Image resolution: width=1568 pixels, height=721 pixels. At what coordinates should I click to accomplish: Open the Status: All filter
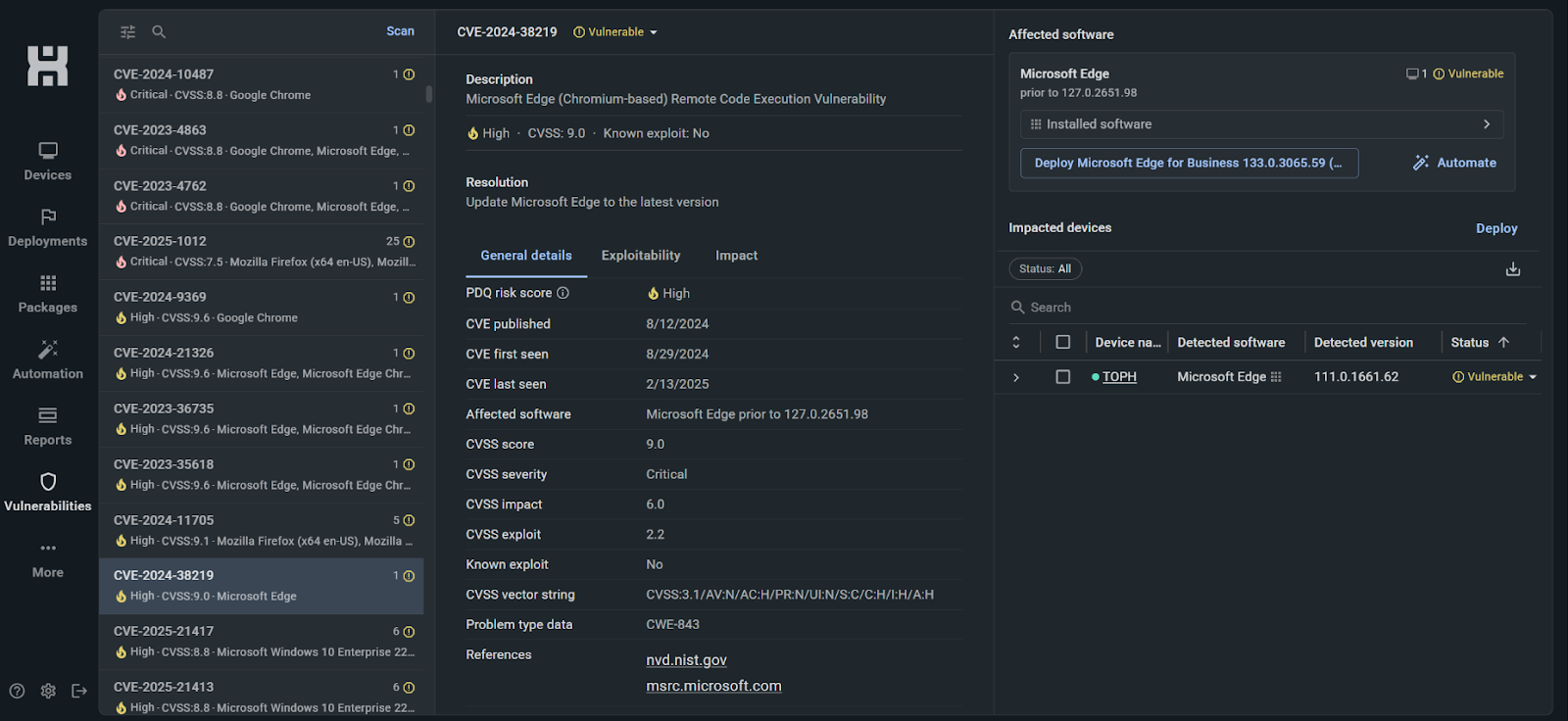click(x=1046, y=268)
